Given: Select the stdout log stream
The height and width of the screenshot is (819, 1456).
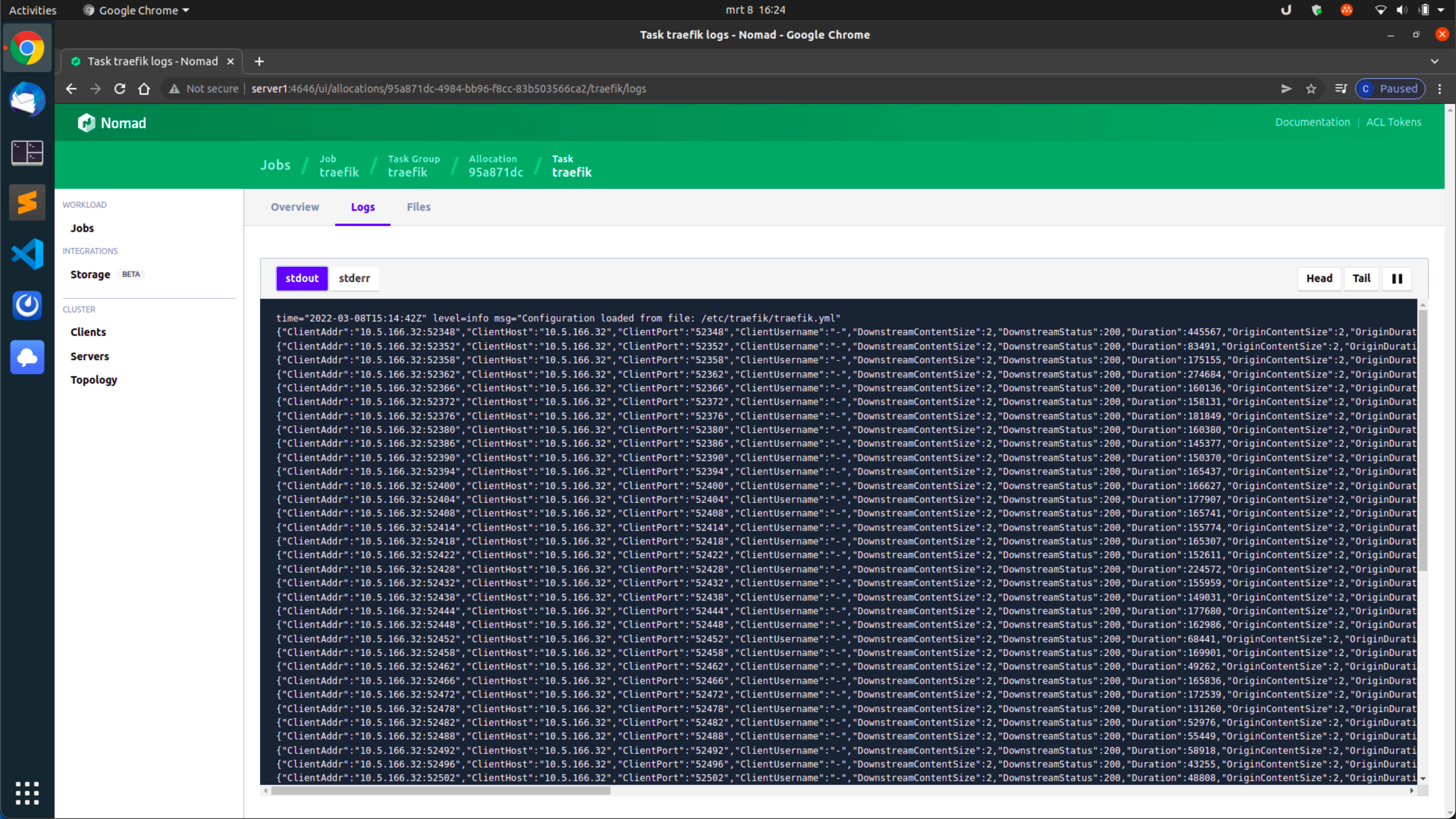Looking at the screenshot, I should [301, 278].
